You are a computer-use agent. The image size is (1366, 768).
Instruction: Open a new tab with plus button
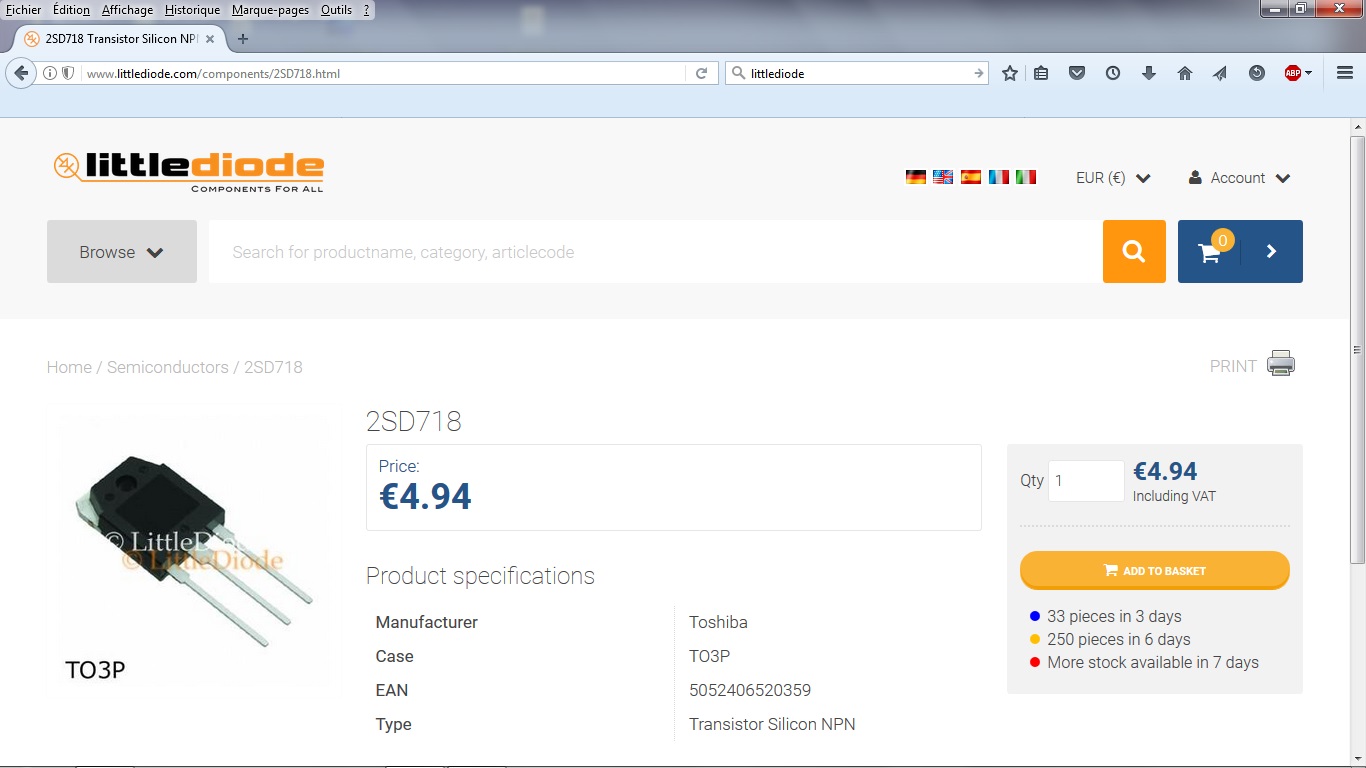click(x=242, y=39)
